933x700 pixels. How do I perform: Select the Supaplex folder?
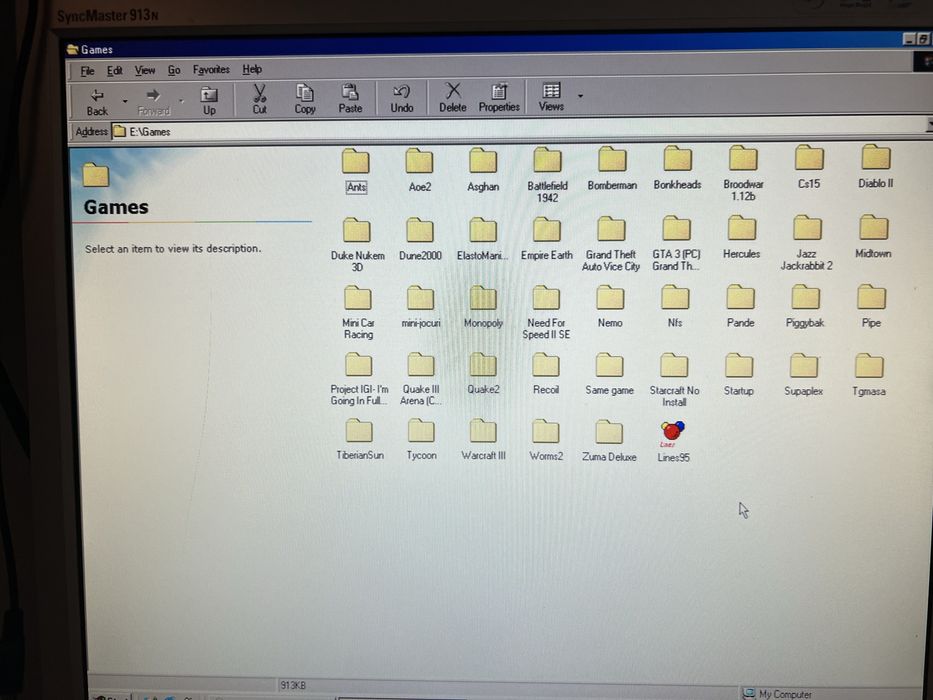point(803,376)
